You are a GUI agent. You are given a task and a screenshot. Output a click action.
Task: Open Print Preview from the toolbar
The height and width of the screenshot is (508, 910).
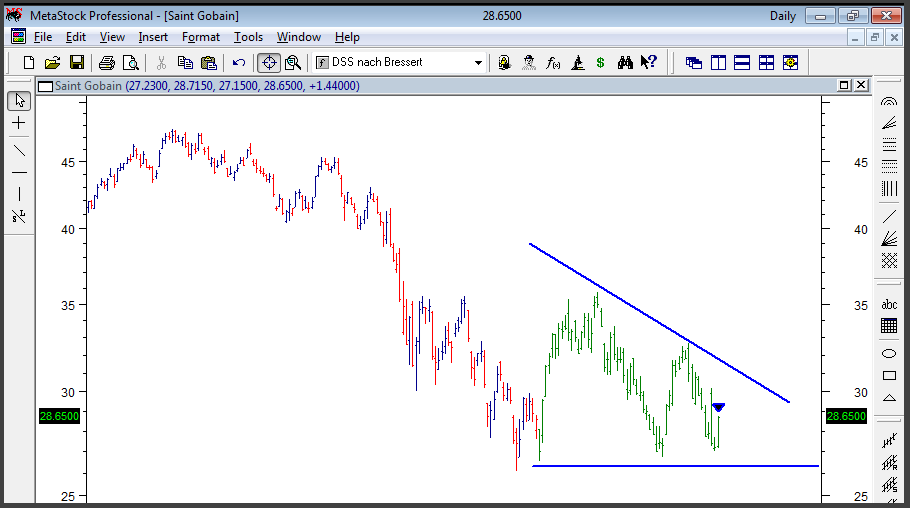click(131, 62)
